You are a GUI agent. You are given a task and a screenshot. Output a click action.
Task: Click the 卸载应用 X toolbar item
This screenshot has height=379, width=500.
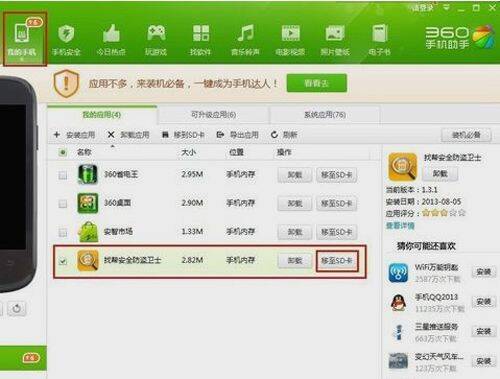pos(128,135)
